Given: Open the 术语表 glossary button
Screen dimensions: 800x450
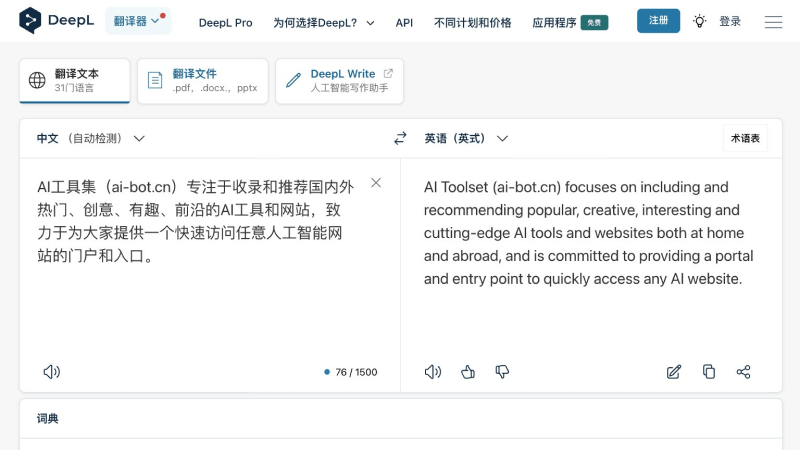Looking at the screenshot, I should (x=745, y=139).
